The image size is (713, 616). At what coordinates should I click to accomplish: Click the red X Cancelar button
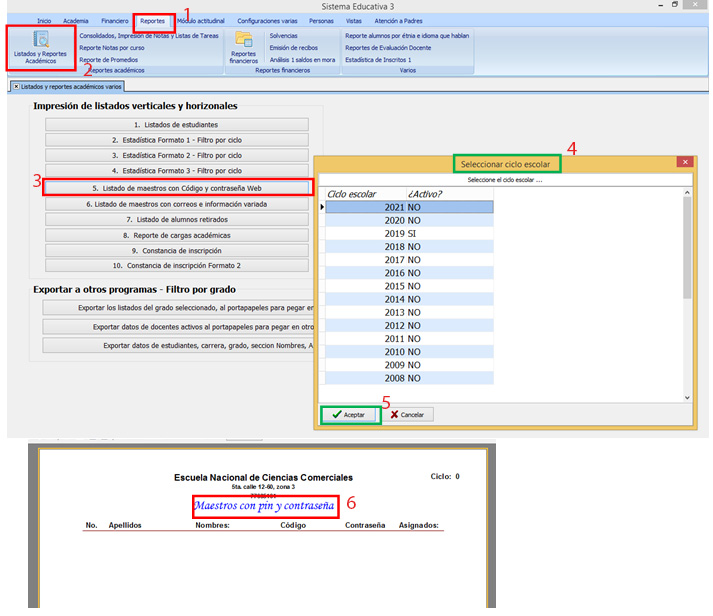(407, 414)
